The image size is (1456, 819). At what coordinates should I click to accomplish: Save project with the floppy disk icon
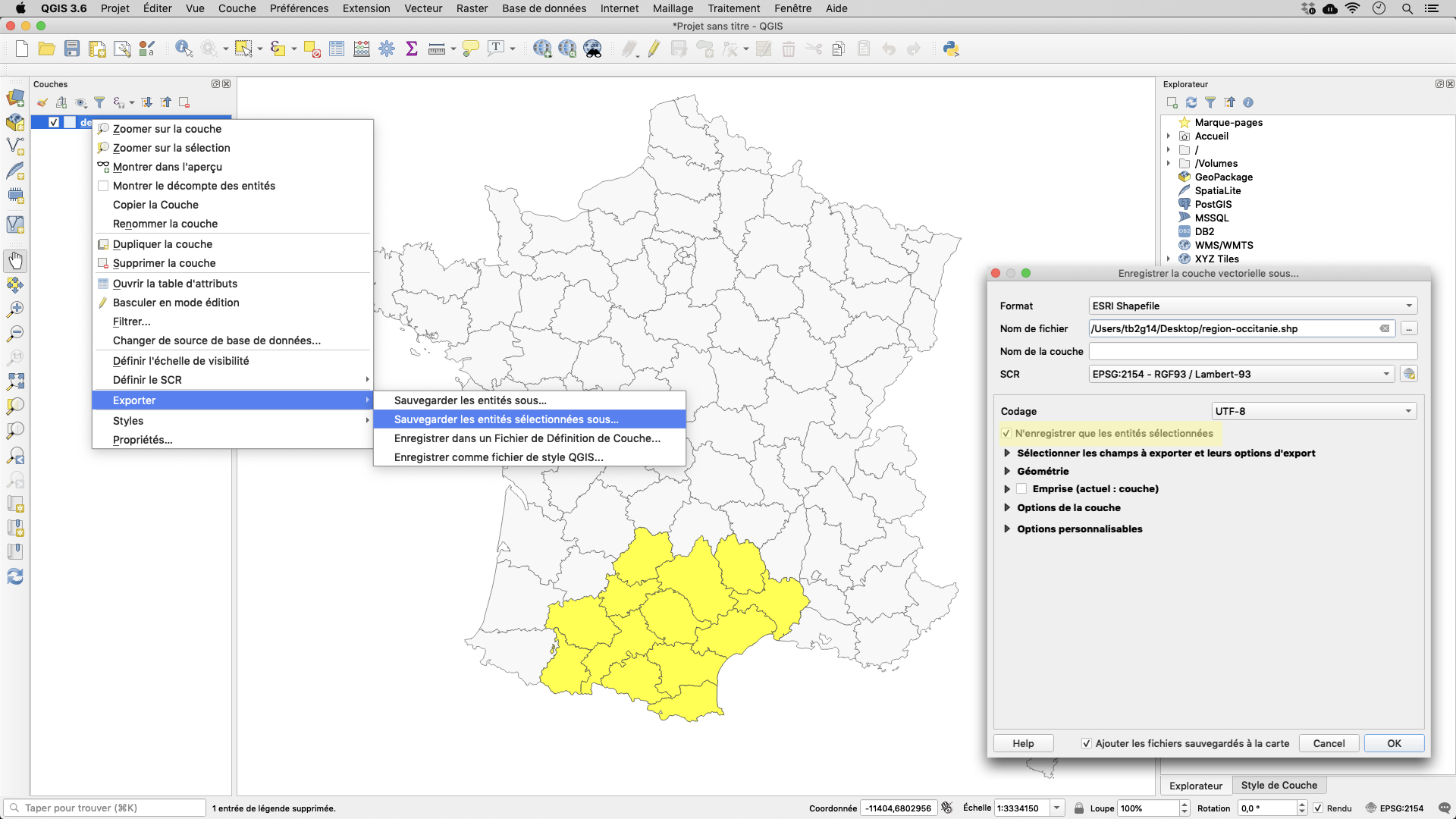[72, 49]
